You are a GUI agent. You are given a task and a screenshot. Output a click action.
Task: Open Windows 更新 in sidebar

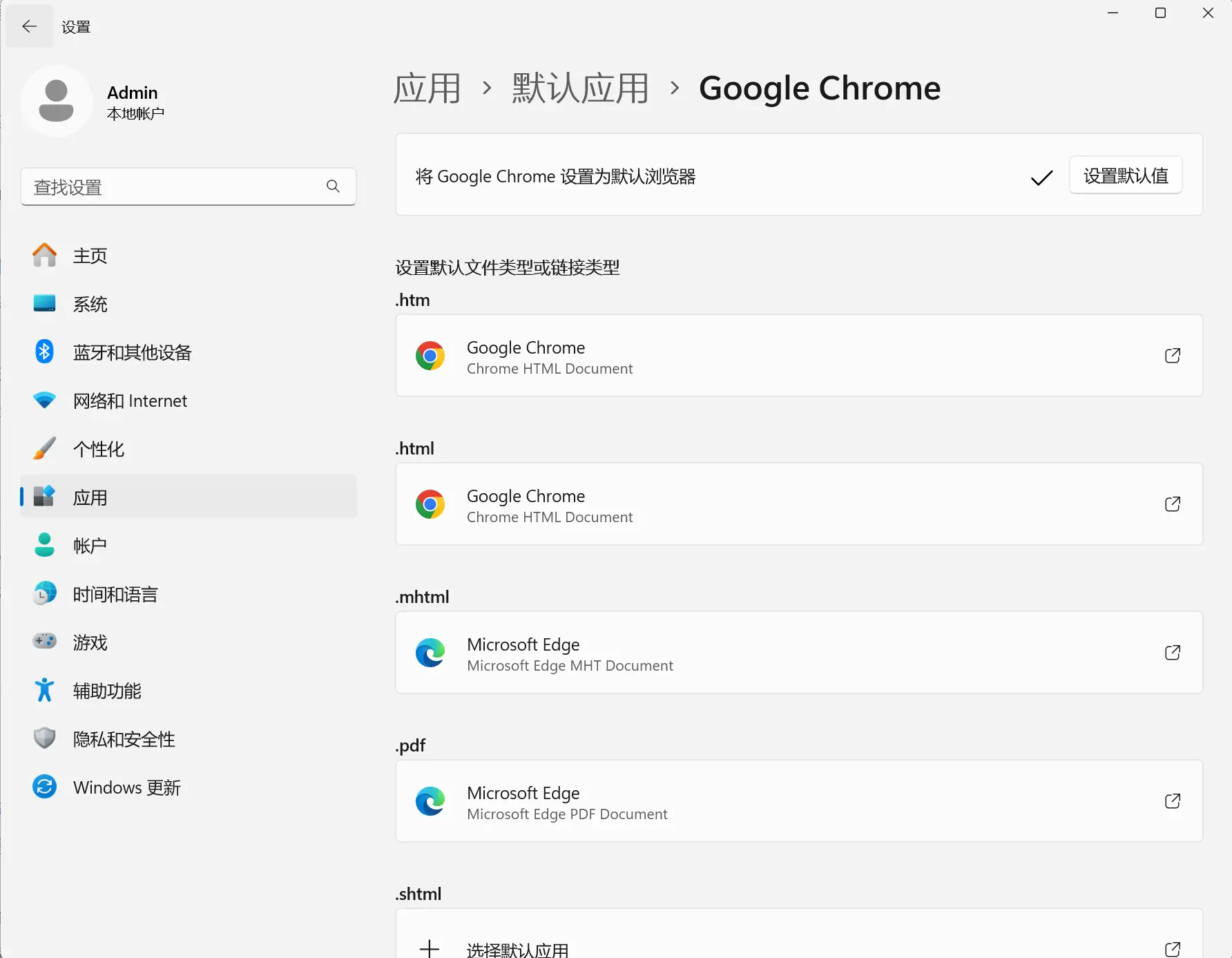tap(127, 787)
